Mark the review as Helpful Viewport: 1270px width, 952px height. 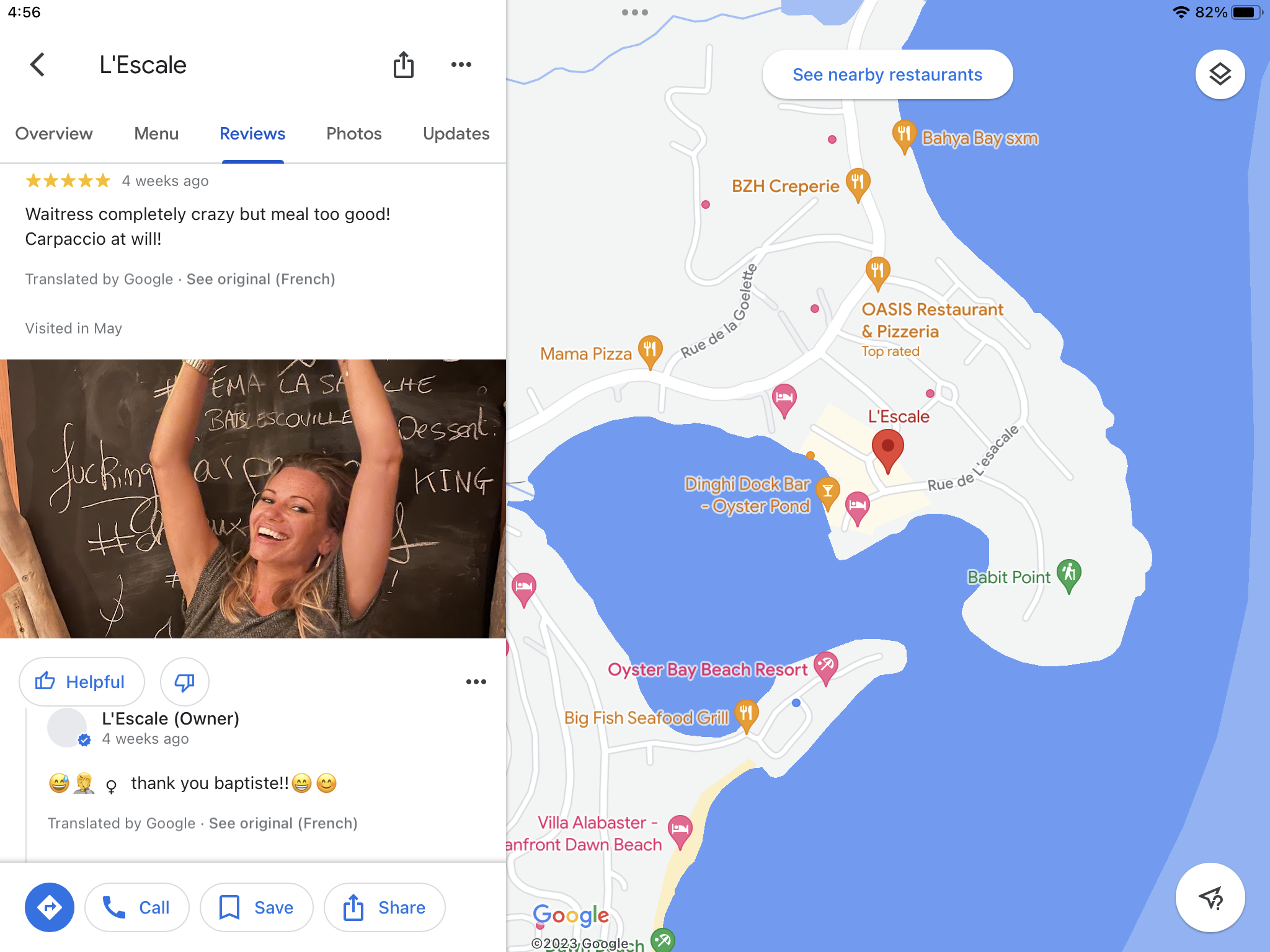[x=81, y=682]
